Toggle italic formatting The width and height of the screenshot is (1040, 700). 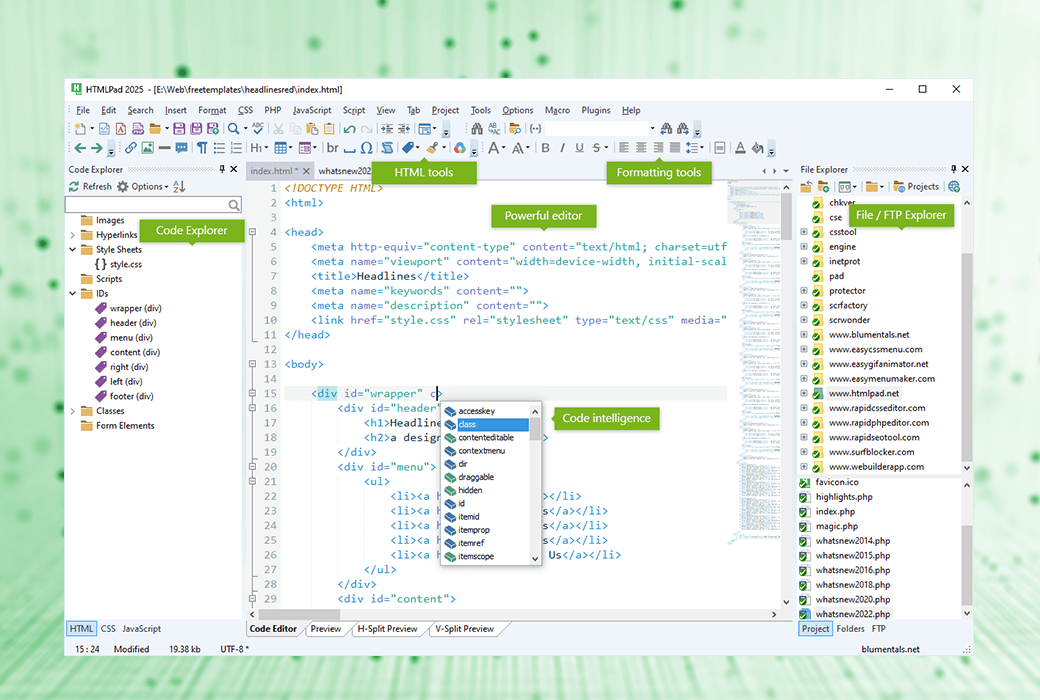pos(562,148)
